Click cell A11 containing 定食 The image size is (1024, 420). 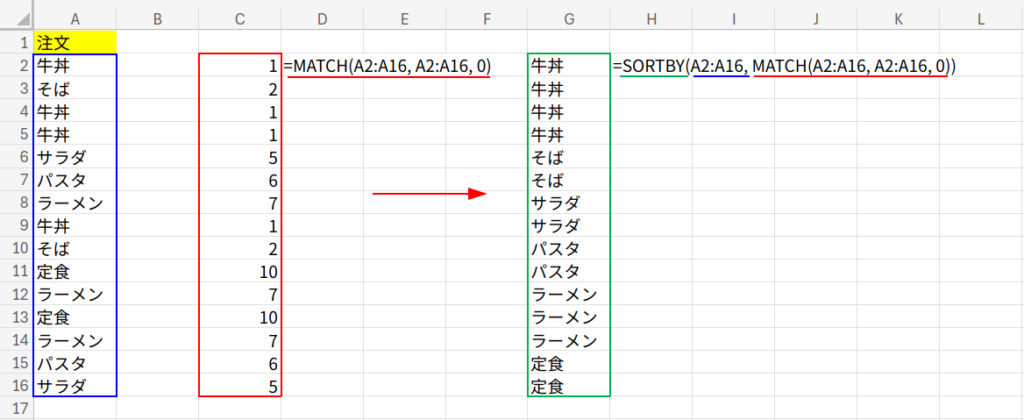[x=75, y=271]
